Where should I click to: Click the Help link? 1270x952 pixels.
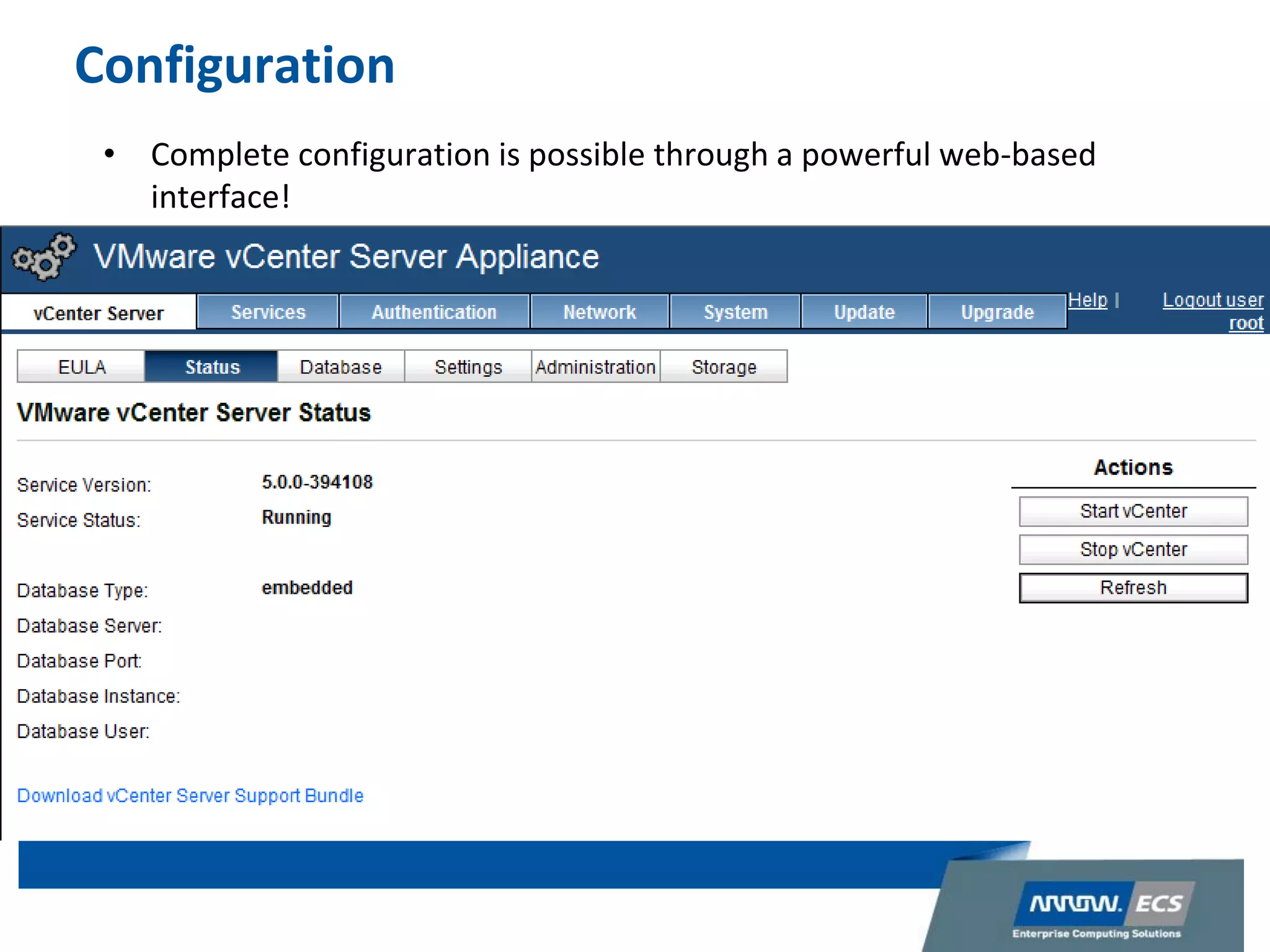pos(1088,300)
